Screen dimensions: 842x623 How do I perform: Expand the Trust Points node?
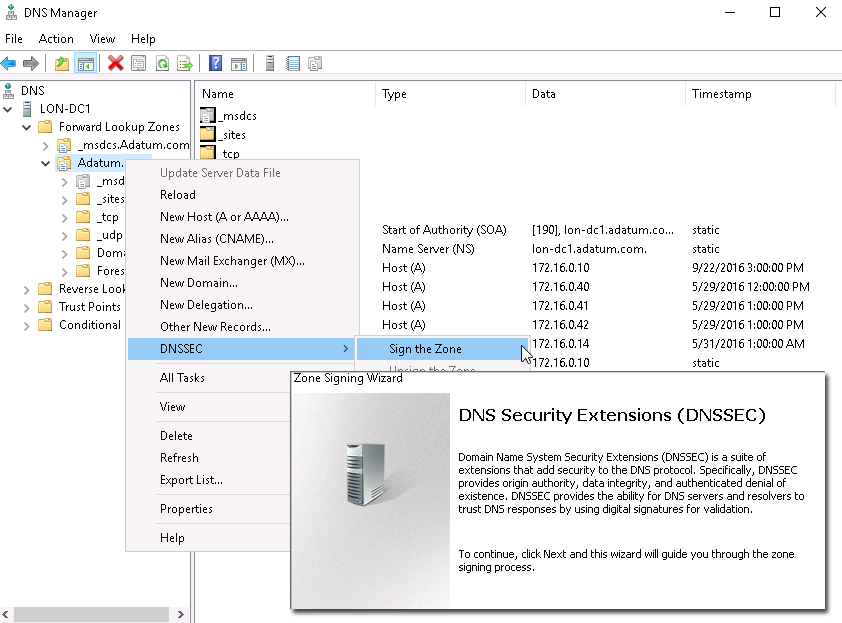[26, 308]
